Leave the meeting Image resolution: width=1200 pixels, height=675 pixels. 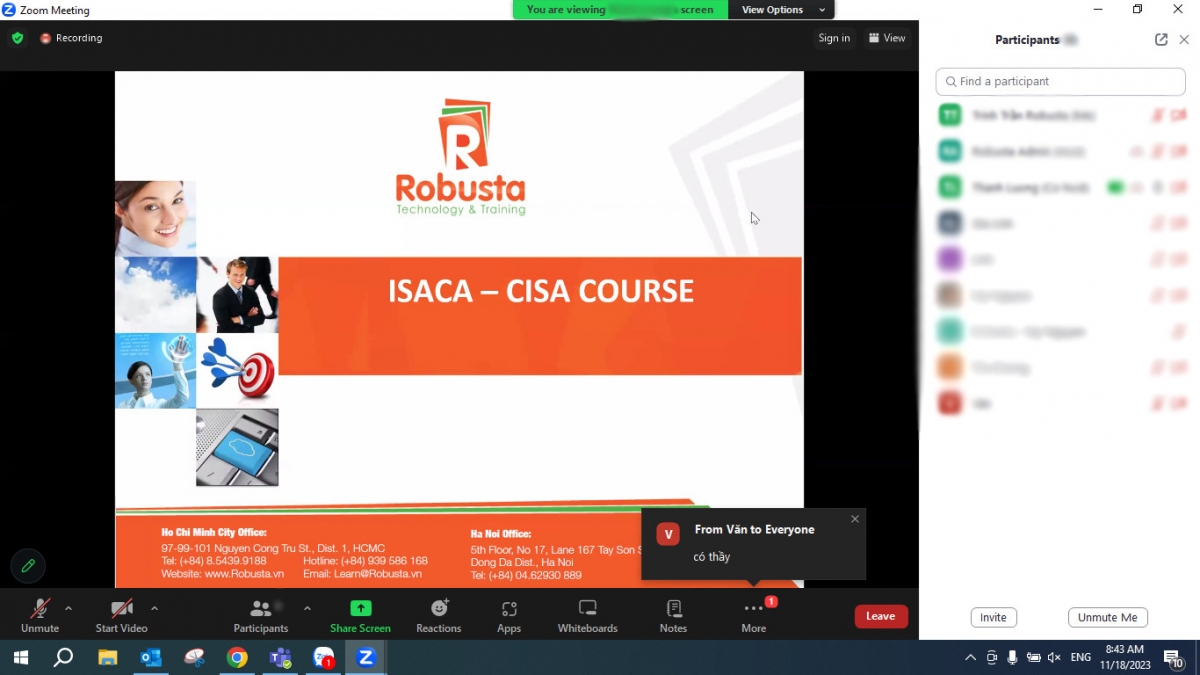pos(881,616)
